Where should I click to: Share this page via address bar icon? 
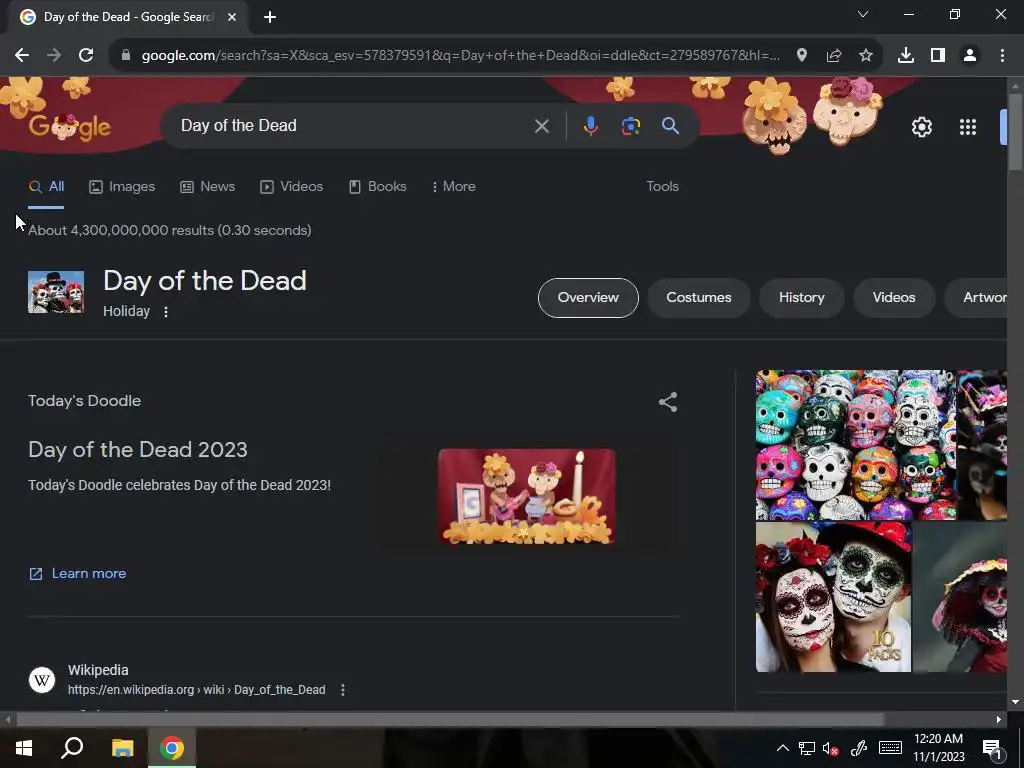click(x=833, y=56)
